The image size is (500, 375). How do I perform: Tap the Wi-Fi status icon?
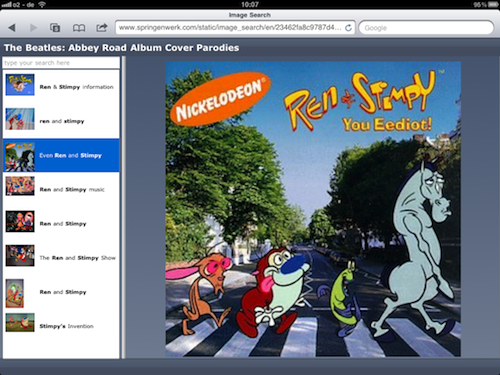pos(42,5)
